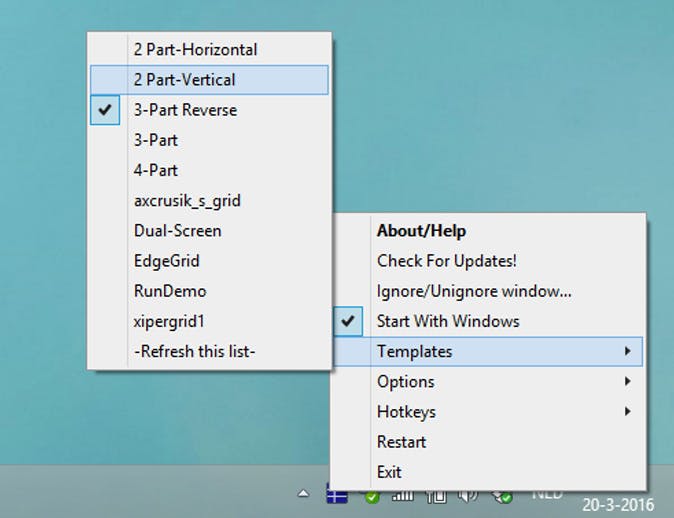Screen dimensions: 674x518
Task: Select the 2 Part-Horizontal template
Action: (x=209, y=49)
